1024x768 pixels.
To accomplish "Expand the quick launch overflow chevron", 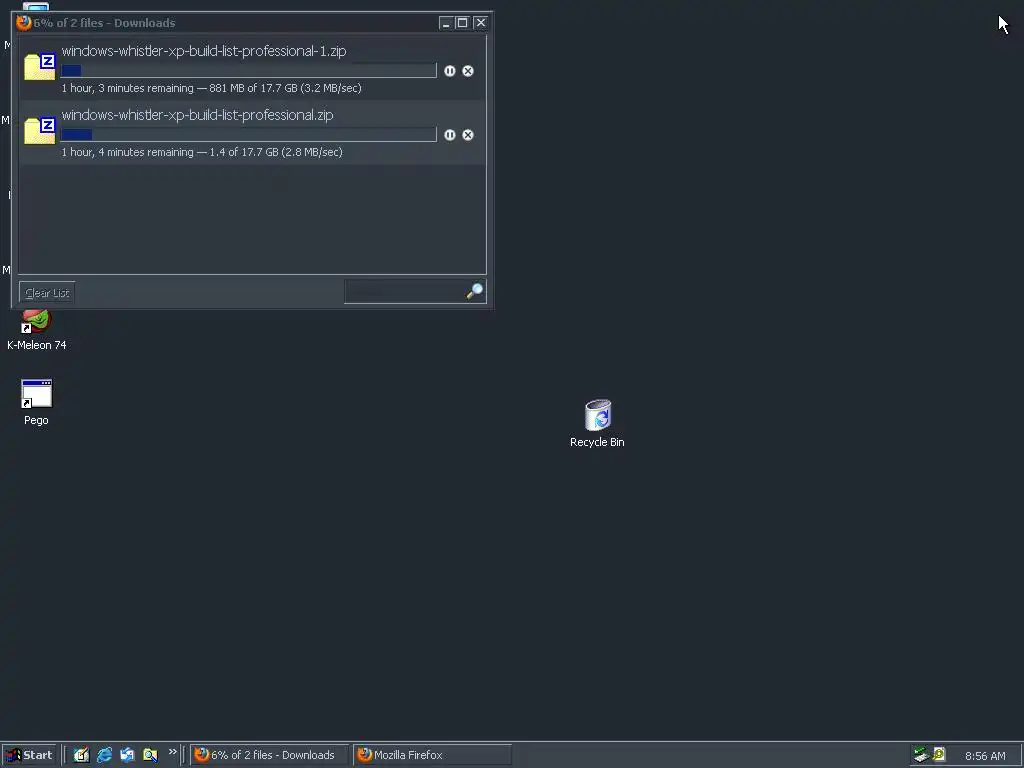I will pos(172,752).
